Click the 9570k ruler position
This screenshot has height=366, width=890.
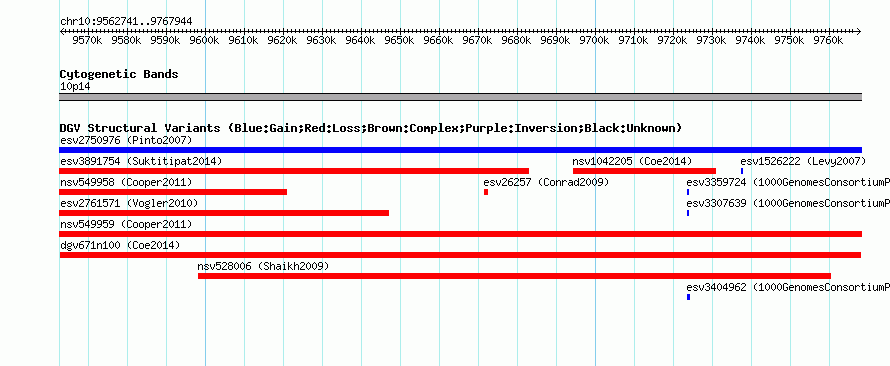pos(88,41)
